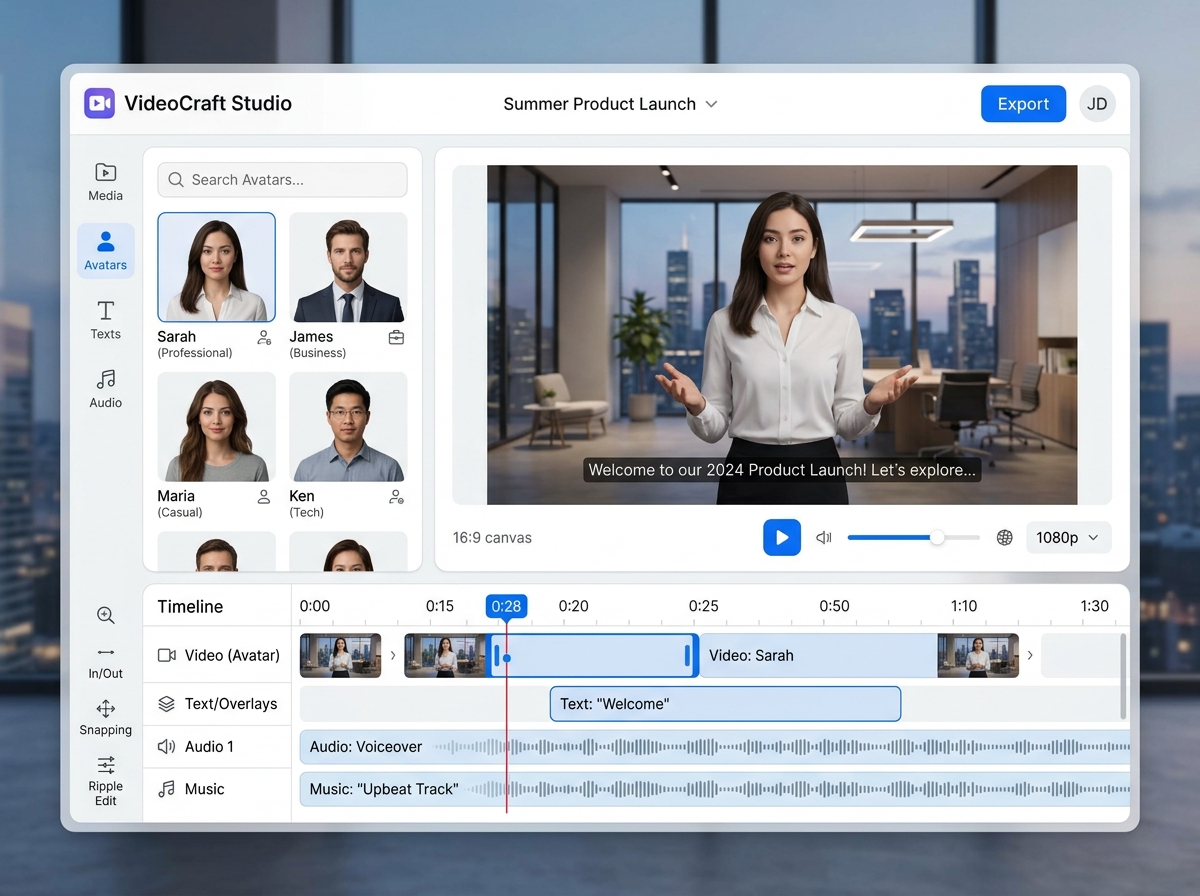Toggle Ripple Edit mode
This screenshot has height=896, width=1200.
(x=106, y=780)
